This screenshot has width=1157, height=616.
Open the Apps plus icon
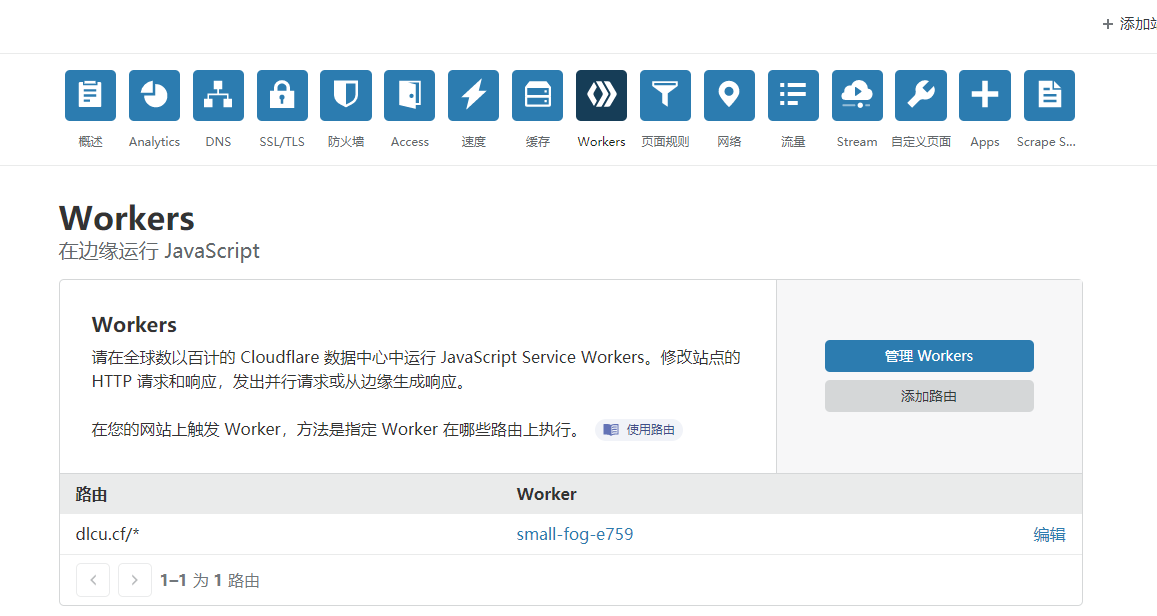[984, 95]
